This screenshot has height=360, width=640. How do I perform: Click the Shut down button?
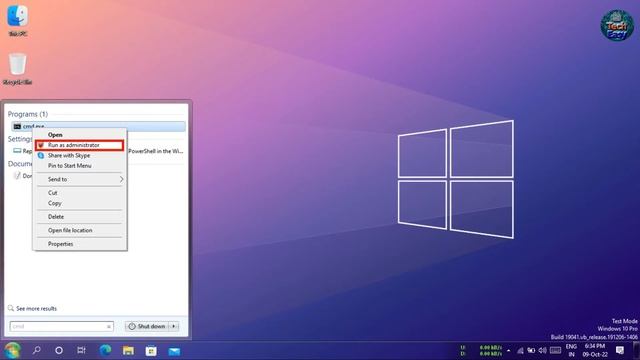147,327
